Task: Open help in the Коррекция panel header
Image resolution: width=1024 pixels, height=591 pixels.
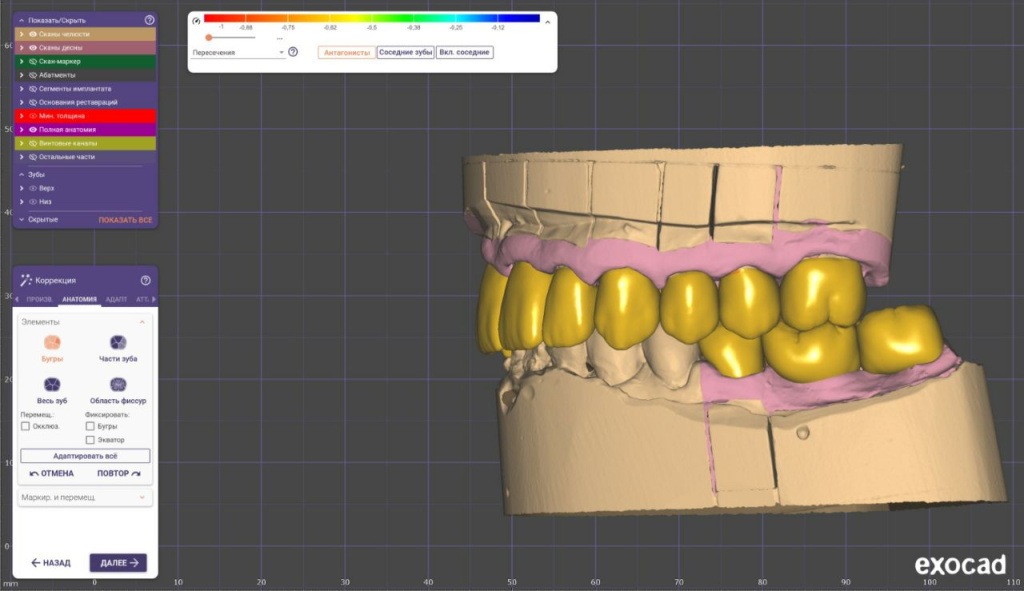Action: click(146, 280)
